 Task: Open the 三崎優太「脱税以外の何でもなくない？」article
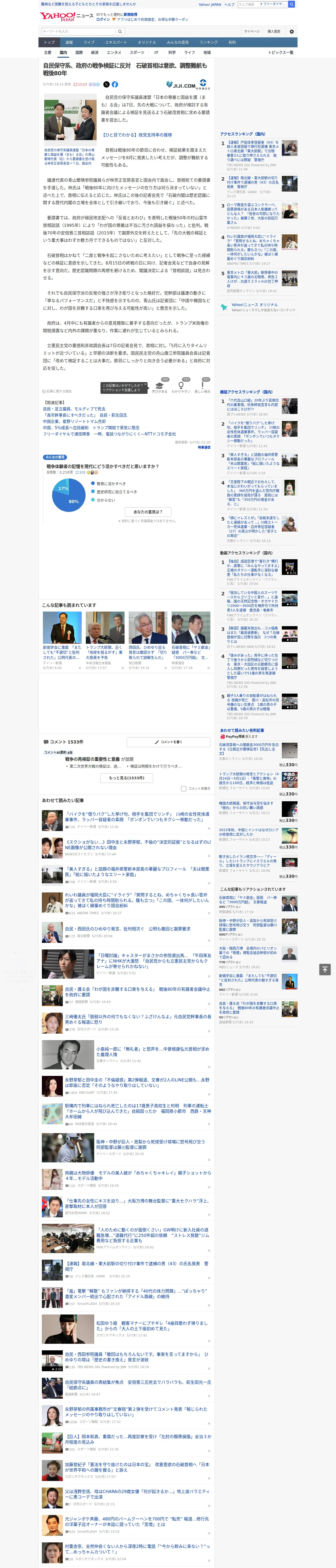[x=138, y=1019]
